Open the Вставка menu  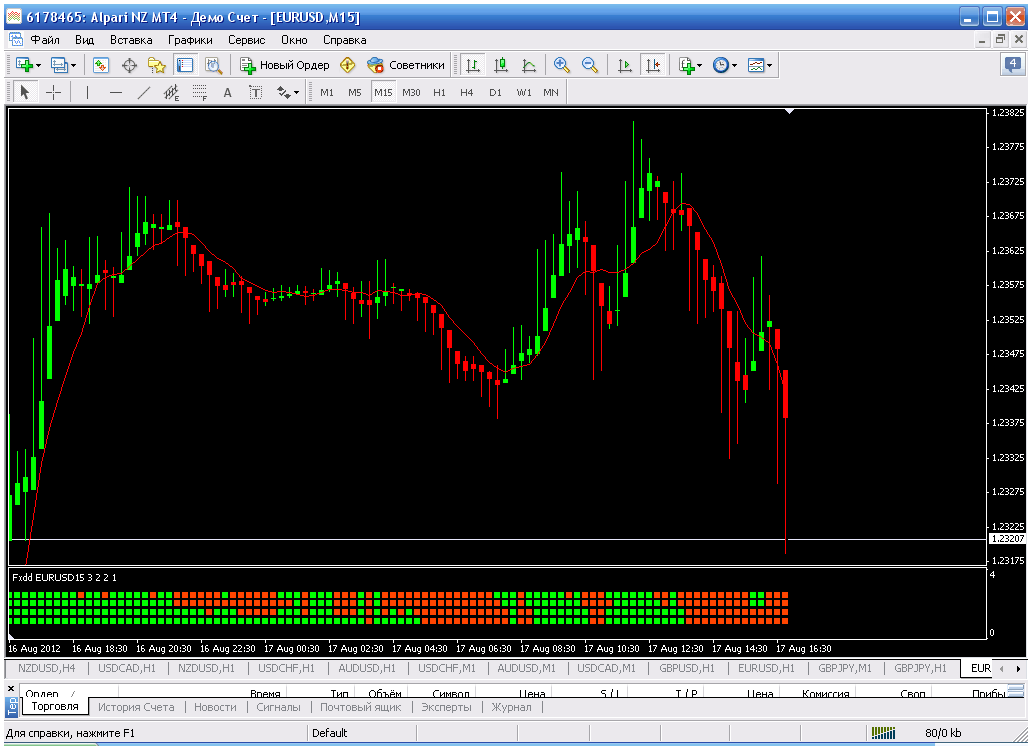[131, 40]
